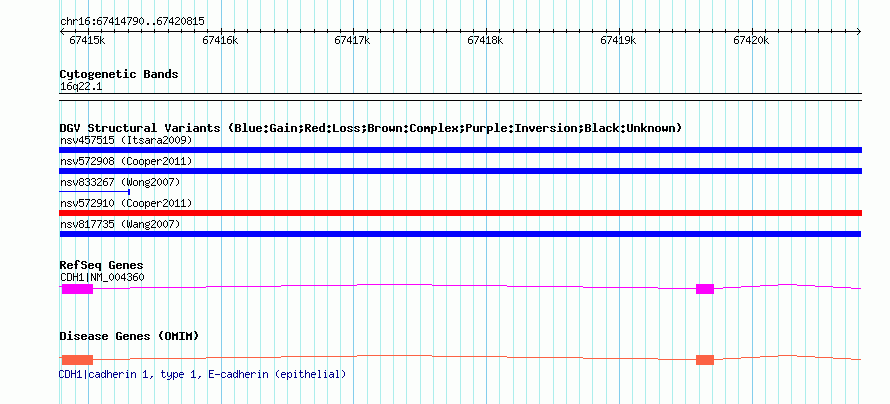Click the blue gain bar under nsv572908

point(460,171)
